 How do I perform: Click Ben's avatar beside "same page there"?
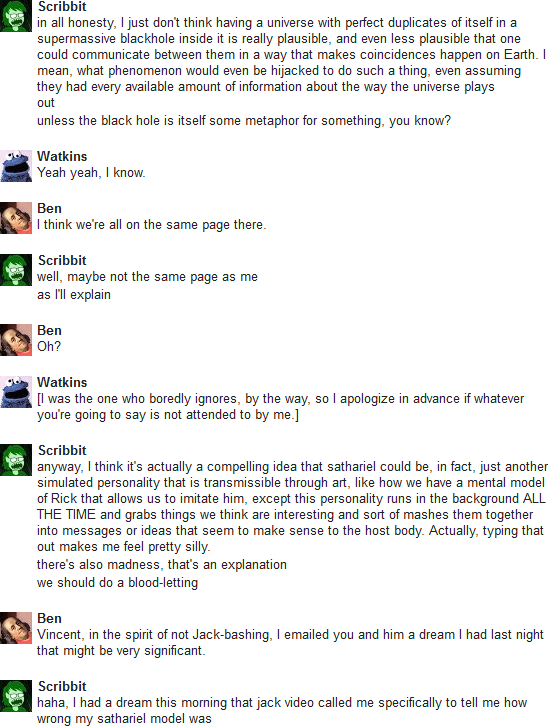click(x=16, y=218)
